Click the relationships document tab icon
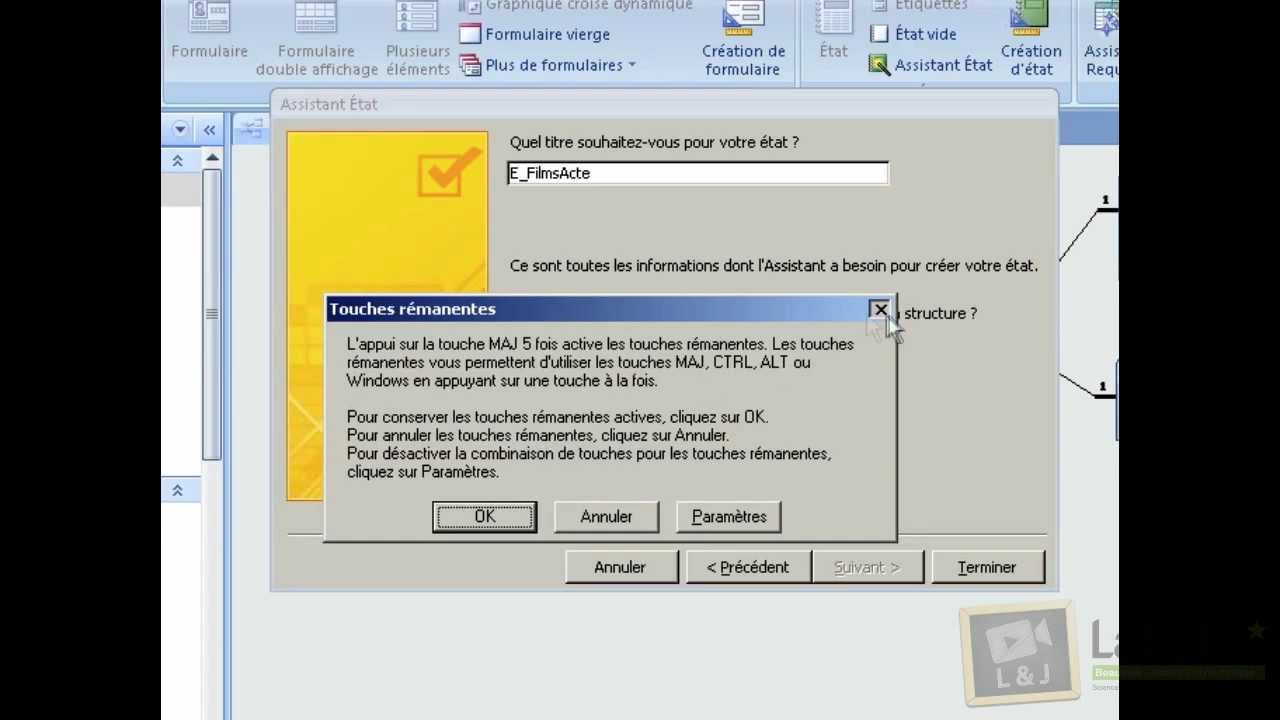The height and width of the screenshot is (720, 1280). click(x=251, y=129)
